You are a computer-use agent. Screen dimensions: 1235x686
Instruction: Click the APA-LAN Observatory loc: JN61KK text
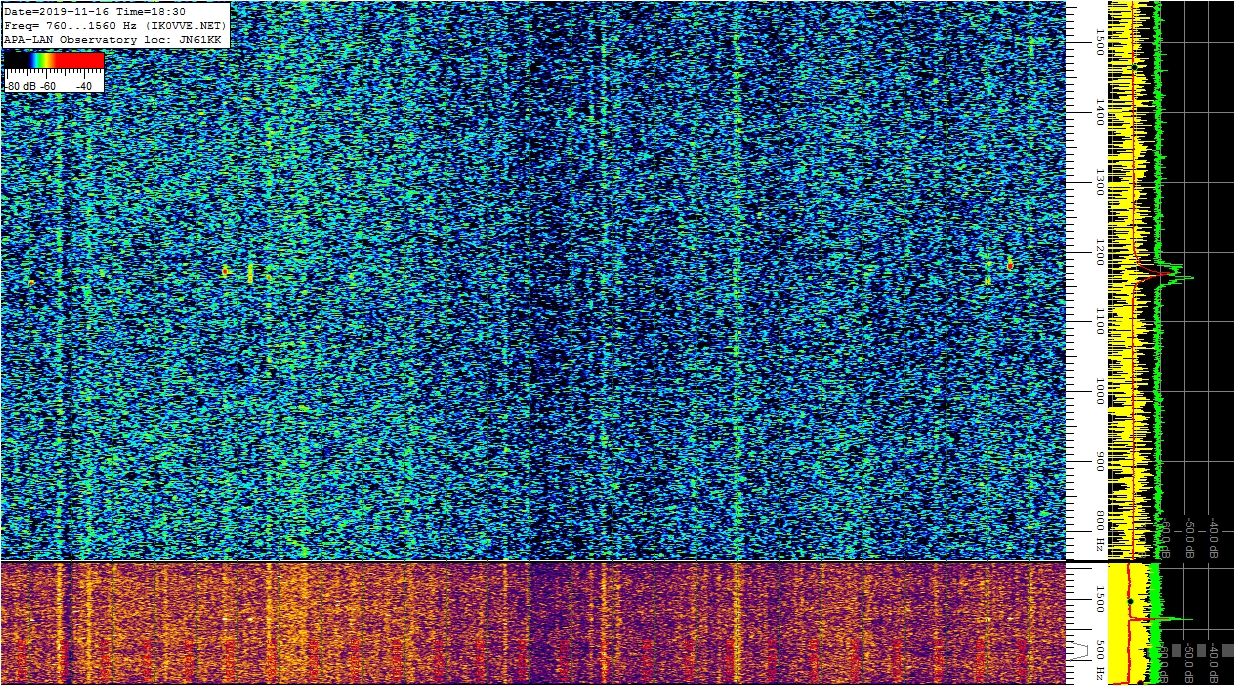point(112,39)
